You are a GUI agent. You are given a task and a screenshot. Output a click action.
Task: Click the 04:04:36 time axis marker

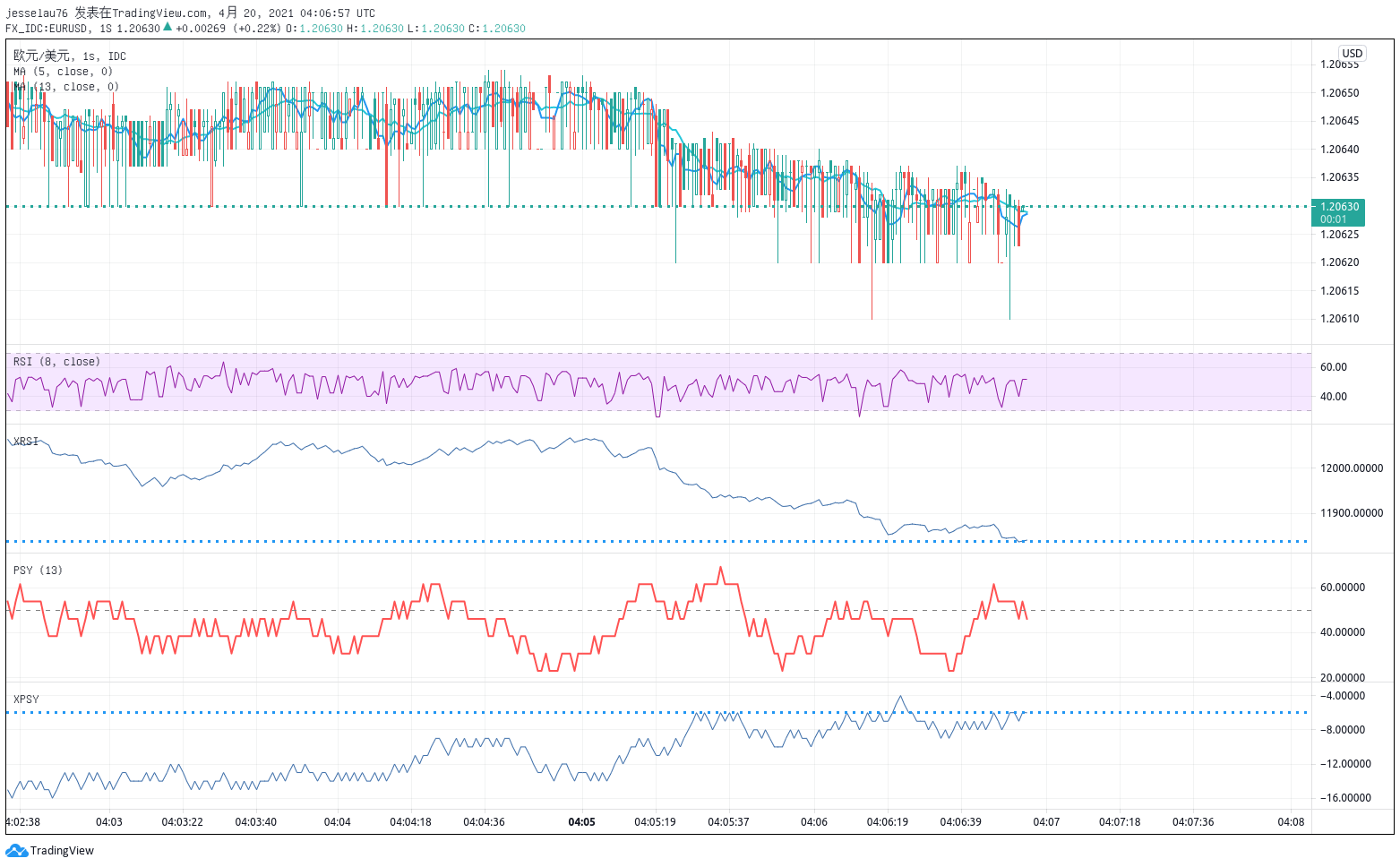point(484,822)
